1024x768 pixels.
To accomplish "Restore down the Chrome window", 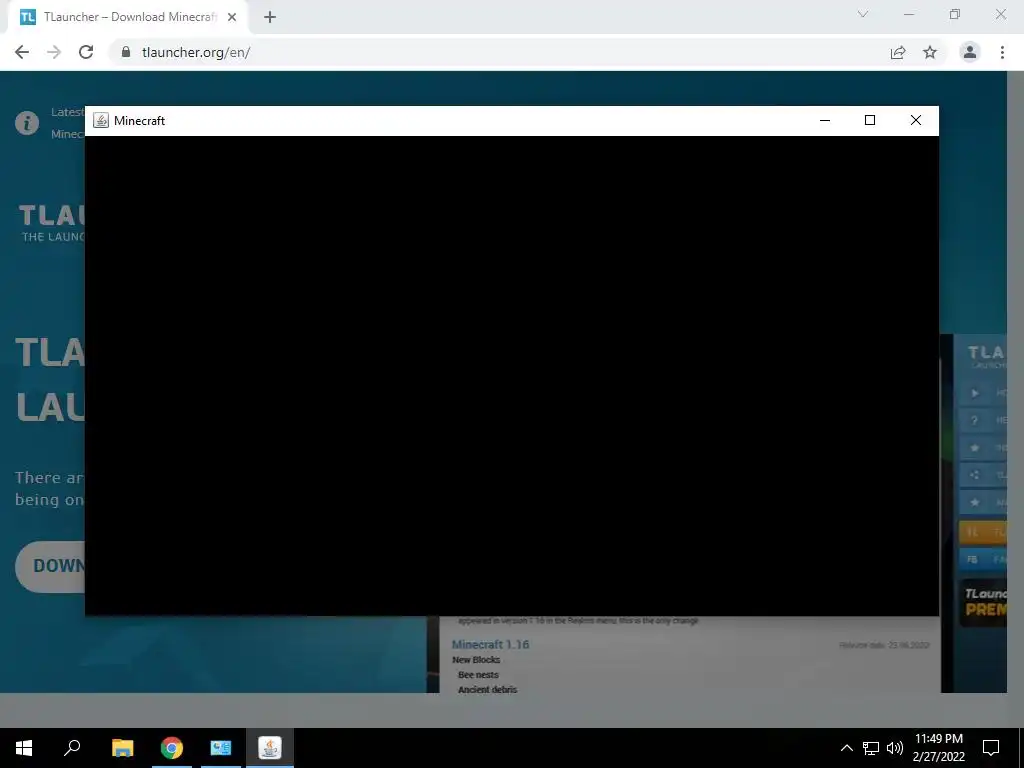I will point(955,14).
